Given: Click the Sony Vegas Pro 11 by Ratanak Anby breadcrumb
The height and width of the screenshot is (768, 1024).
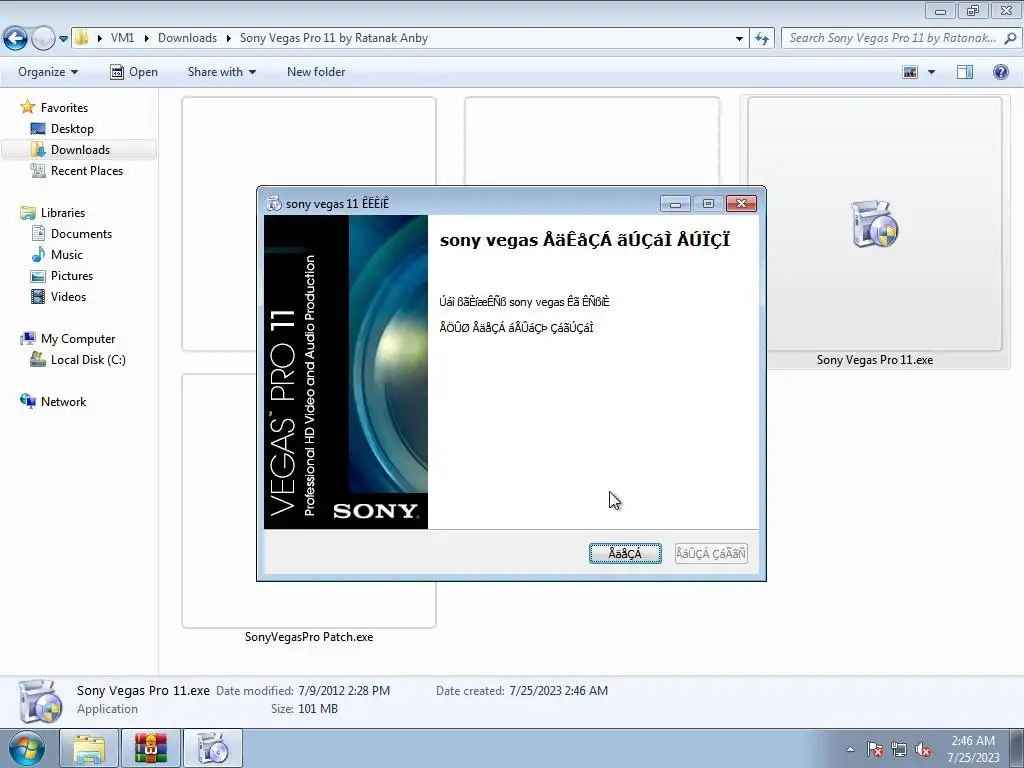Looking at the screenshot, I should [x=334, y=38].
